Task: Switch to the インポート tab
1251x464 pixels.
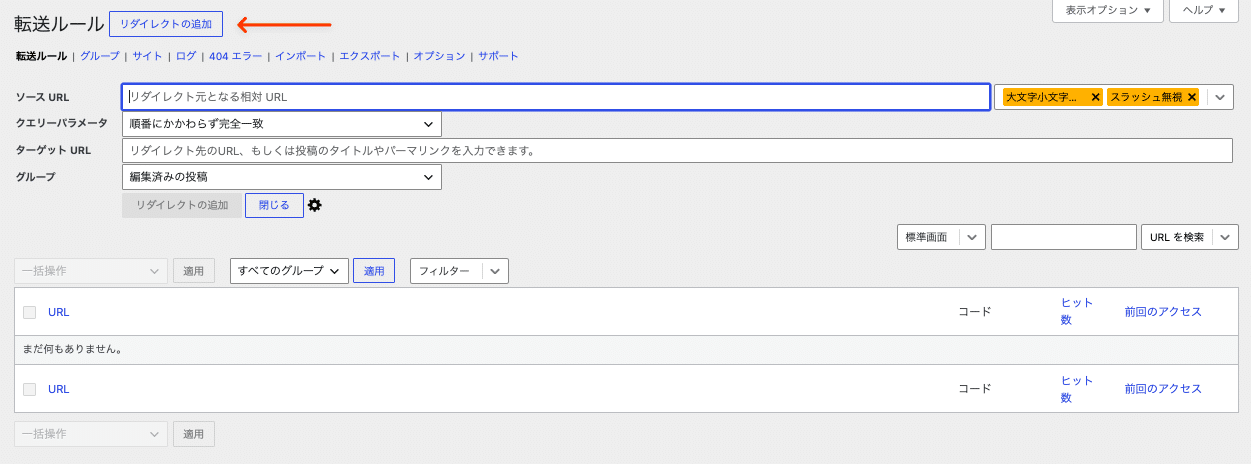Action: click(x=300, y=56)
